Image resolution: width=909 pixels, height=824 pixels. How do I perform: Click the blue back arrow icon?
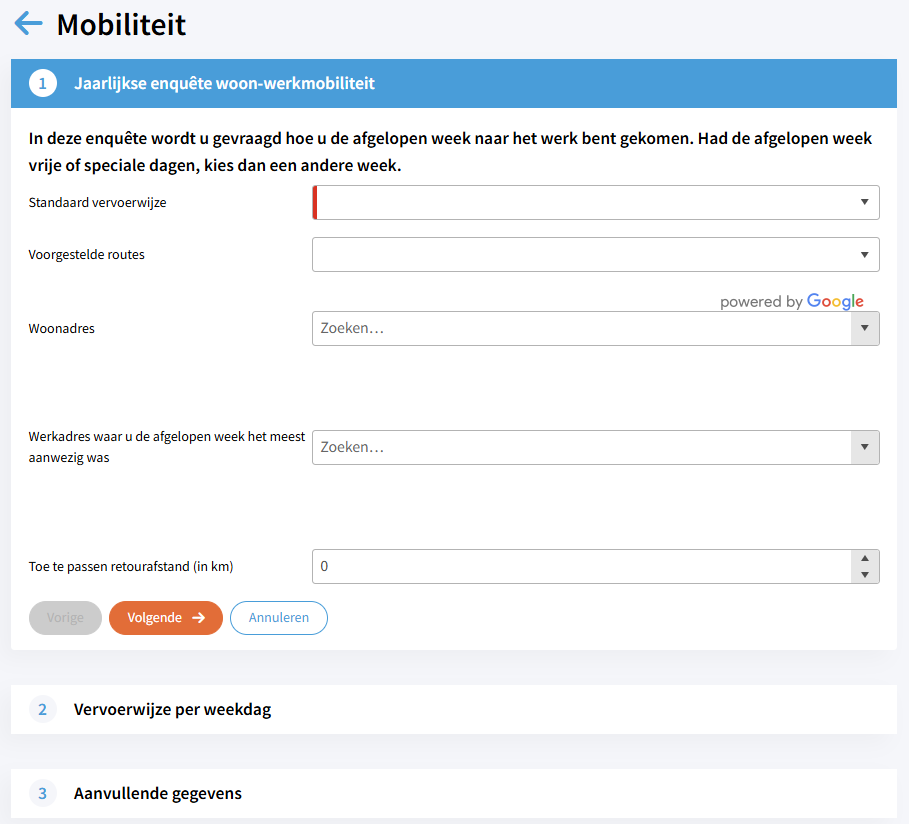[29, 23]
